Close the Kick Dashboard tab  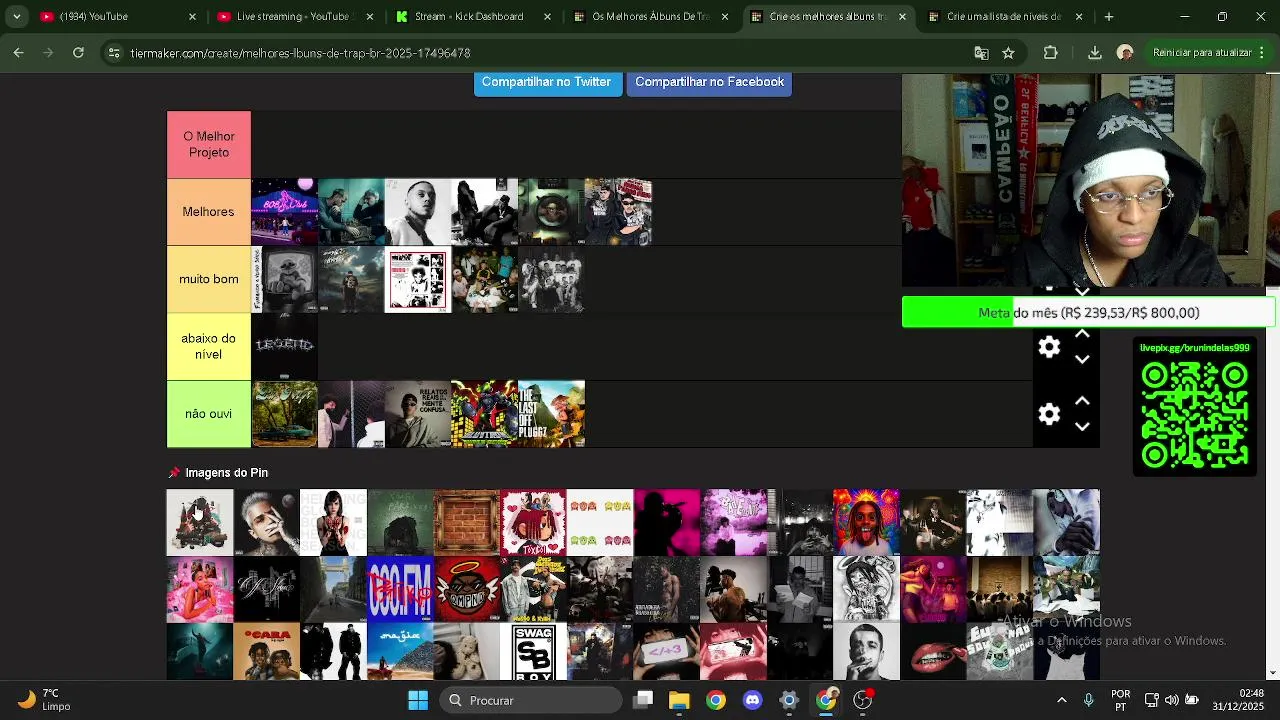pyautogui.click(x=548, y=17)
